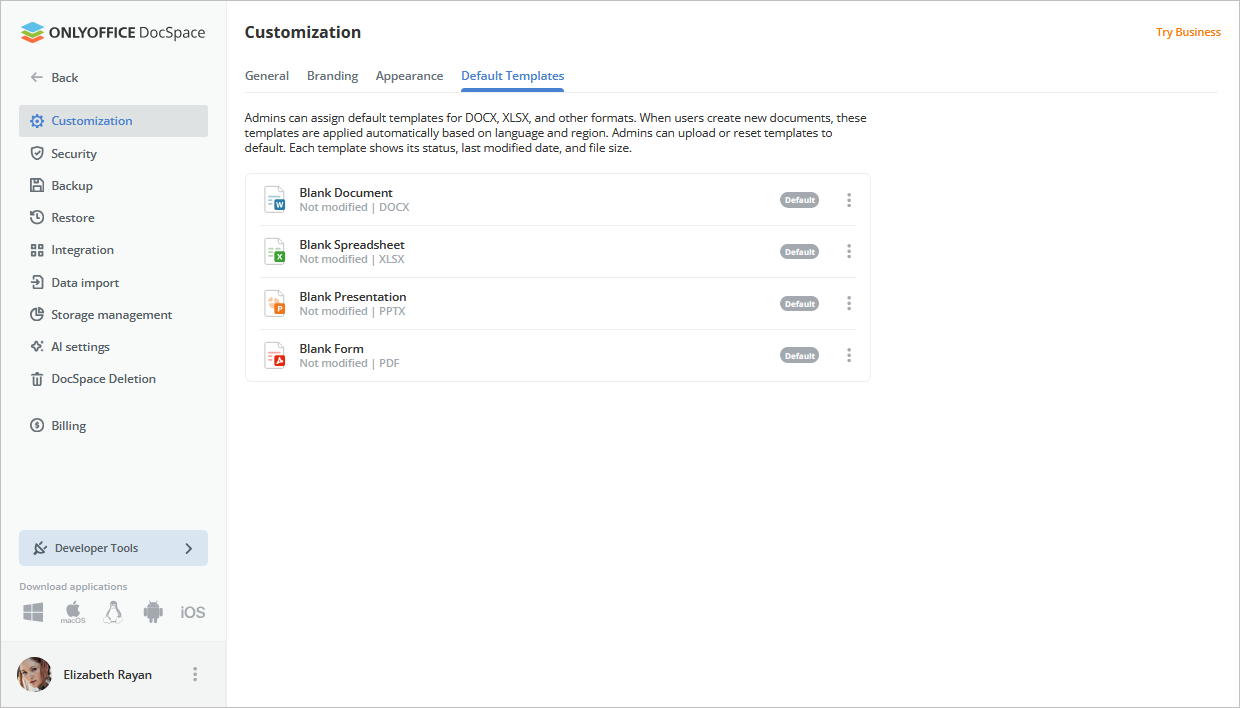Download the Android application
Image resolution: width=1240 pixels, height=708 pixels.
pos(153,612)
